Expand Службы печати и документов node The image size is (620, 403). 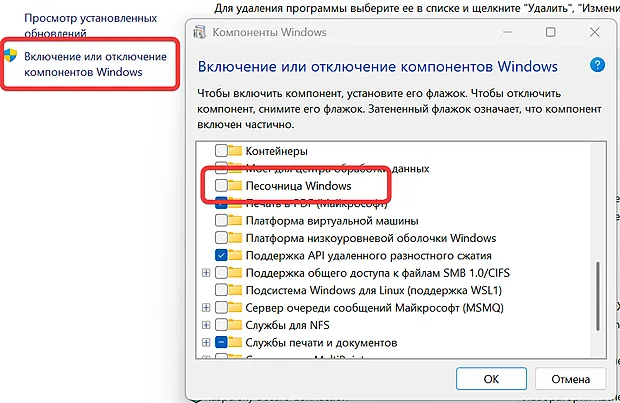[x=206, y=342]
